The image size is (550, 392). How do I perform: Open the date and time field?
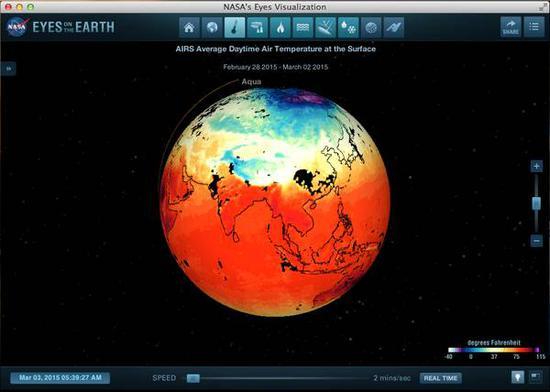(60, 378)
